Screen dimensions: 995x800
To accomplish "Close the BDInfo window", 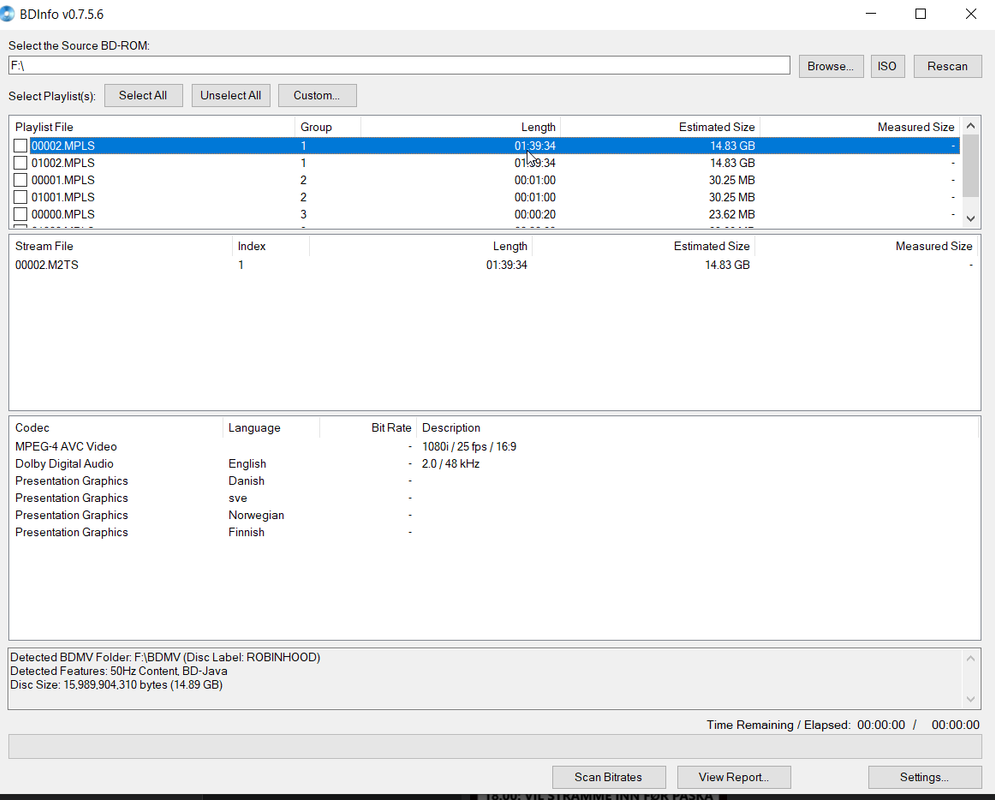I will click(970, 14).
